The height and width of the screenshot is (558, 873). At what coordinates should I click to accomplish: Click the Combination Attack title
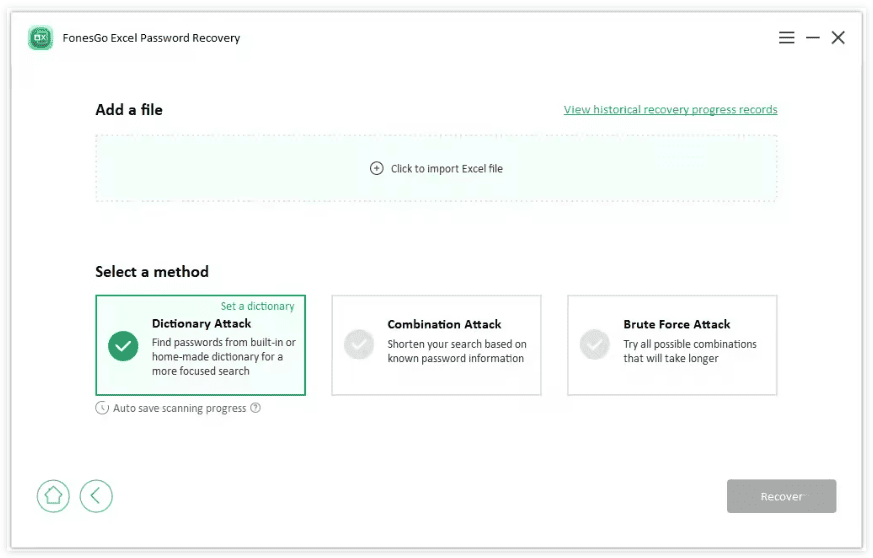444,324
